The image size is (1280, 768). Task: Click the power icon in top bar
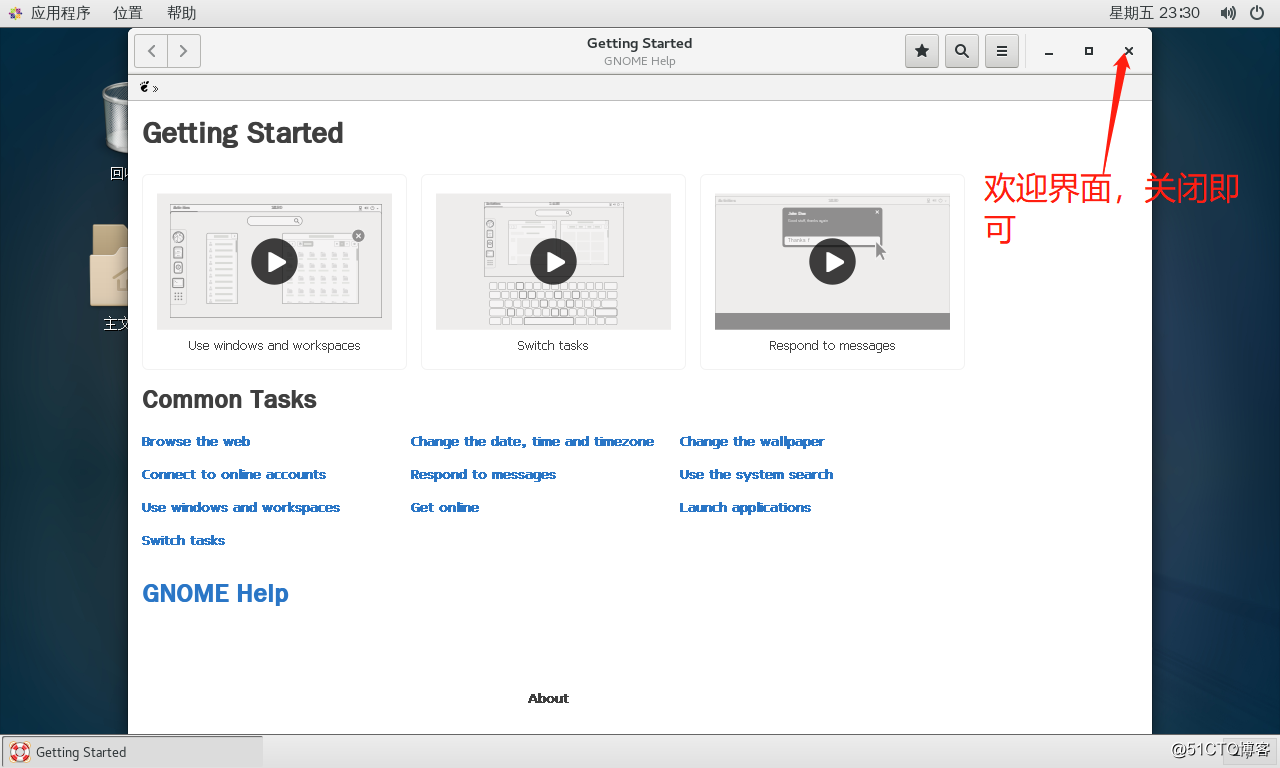[1257, 13]
